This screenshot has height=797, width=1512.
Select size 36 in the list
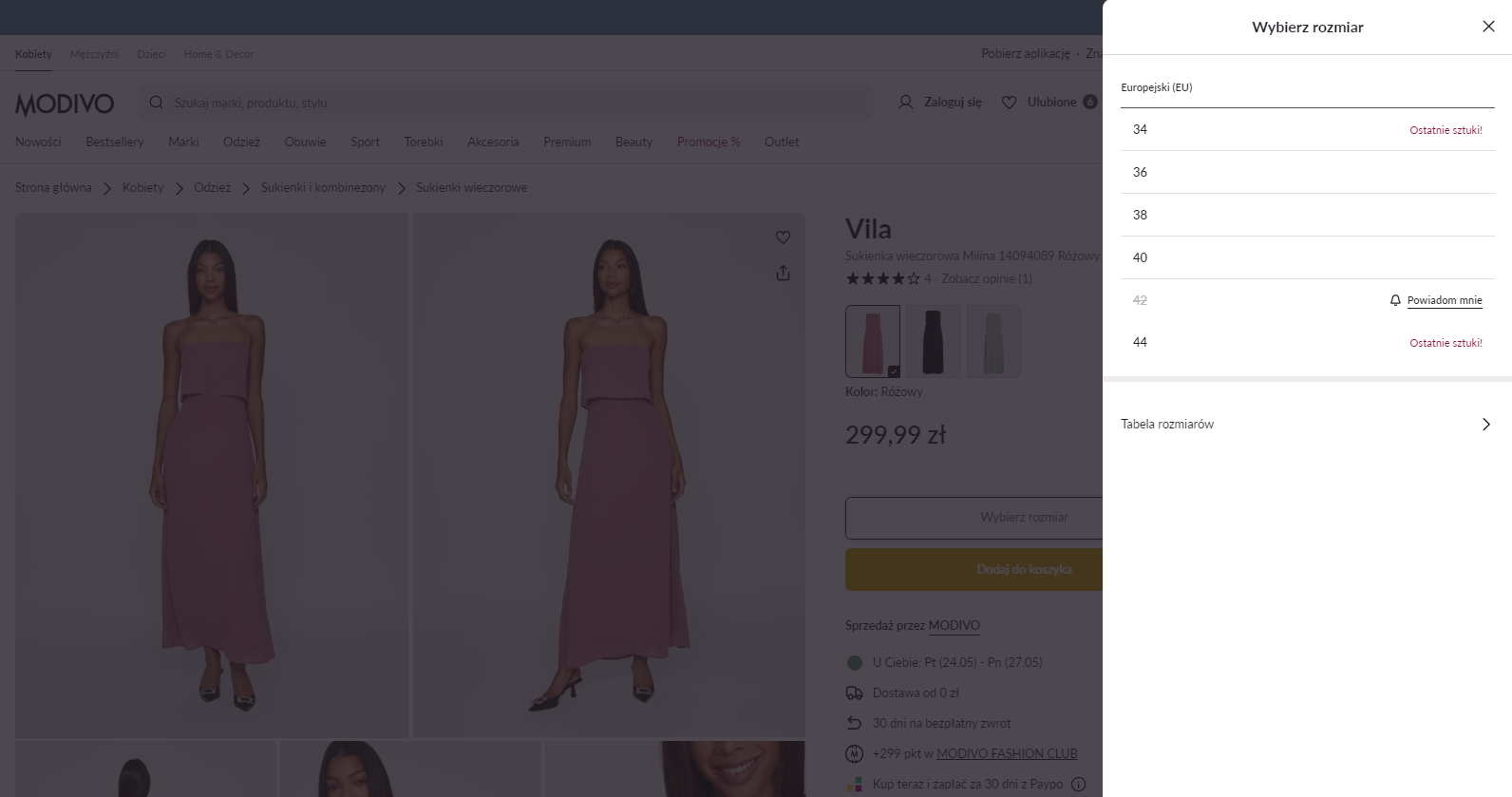pos(1308,172)
